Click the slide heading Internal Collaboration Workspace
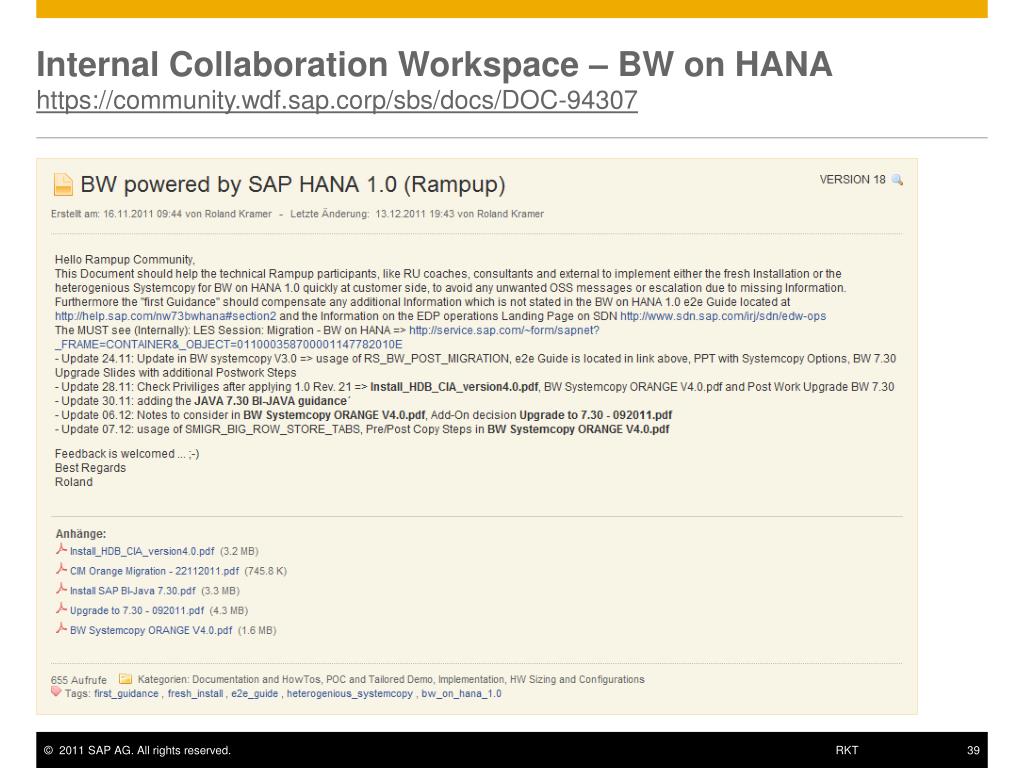The height and width of the screenshot is (768, 1024). click(434, 64)
